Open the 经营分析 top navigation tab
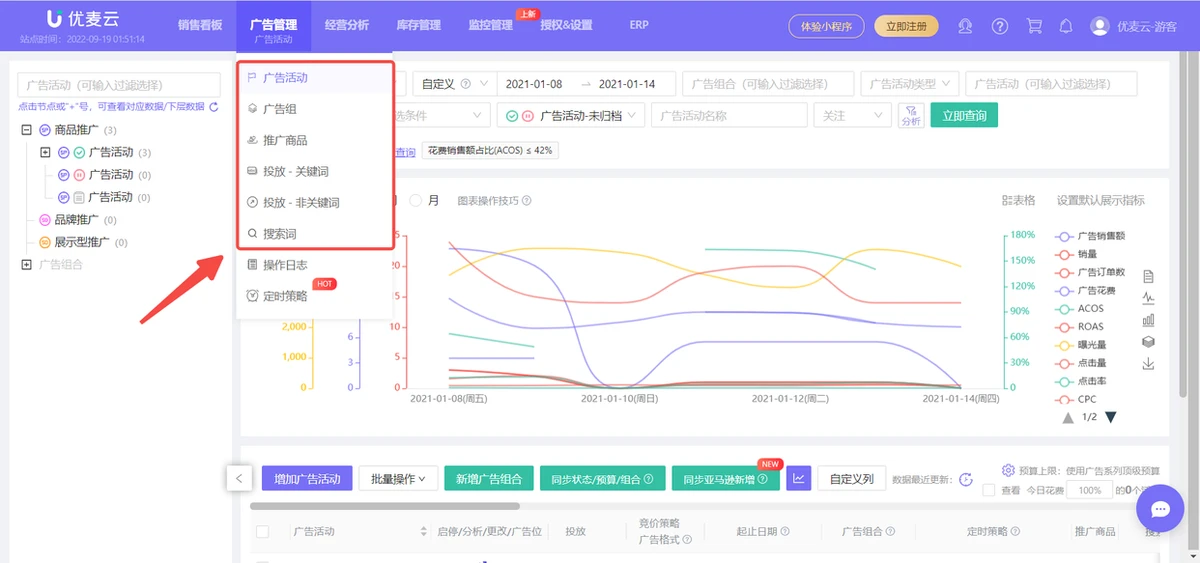1200x563 pixels. tap(346, 25)
